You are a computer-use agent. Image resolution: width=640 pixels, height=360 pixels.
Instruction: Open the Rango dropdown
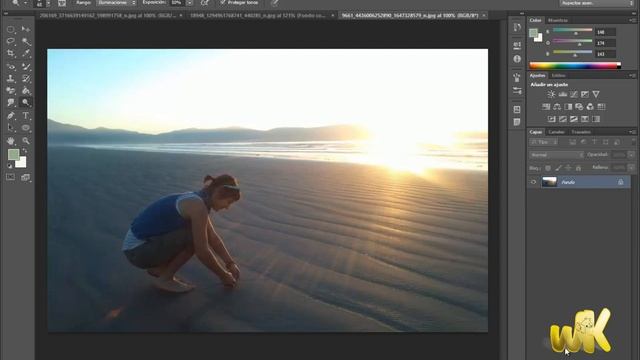pos(116,2)
